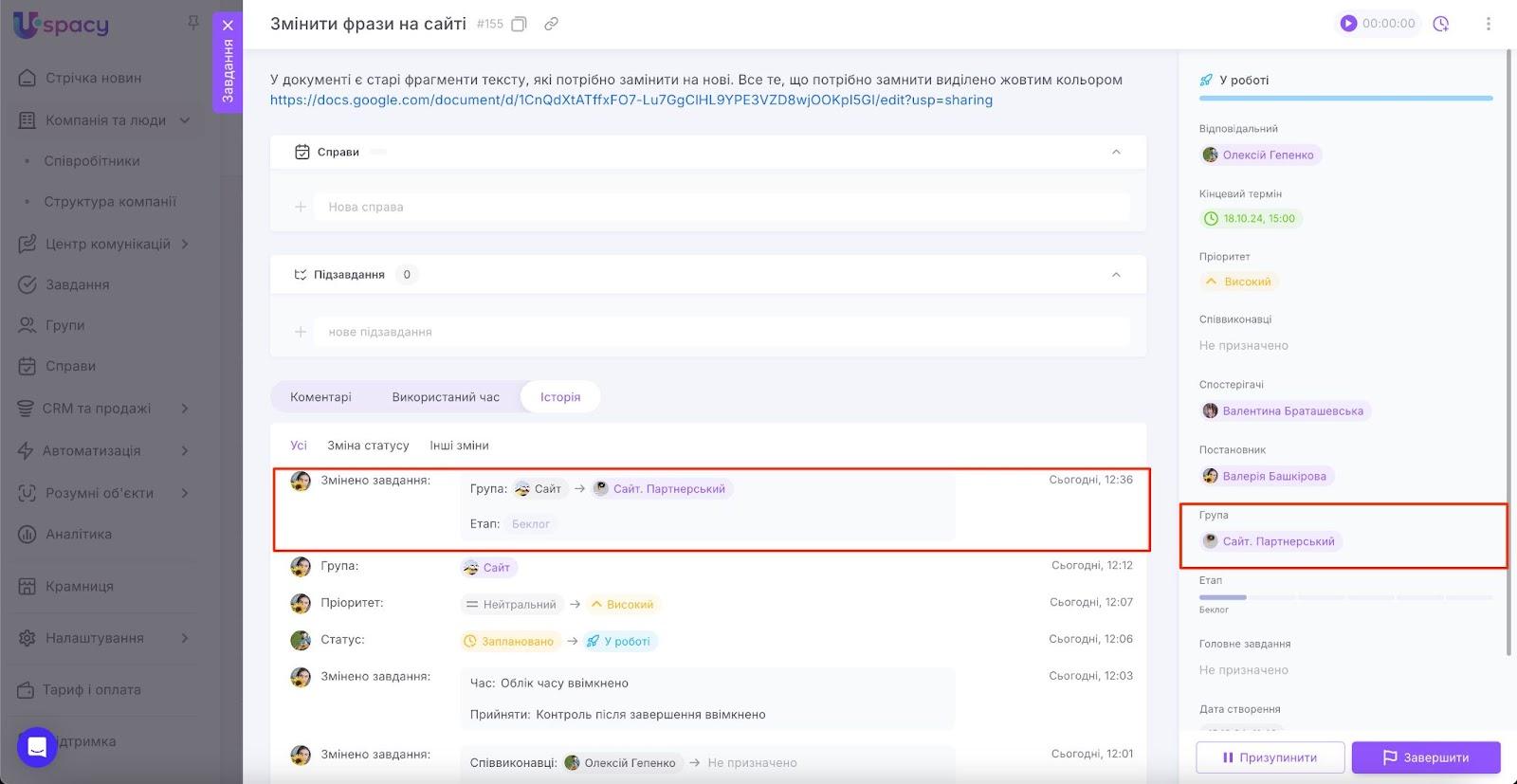Collapse the Підзавдання section
Image resolution: width=1517 pixels, height=784 pixels.
(x=1116, y=275)
